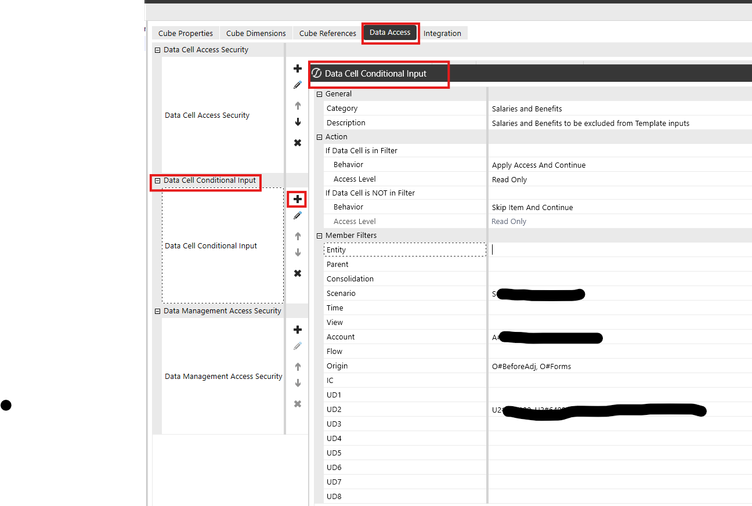Go to the Cube Dimensions tab
Viewport: 752px width, 506px height.
pyautogui.click(x=256, y=33)
